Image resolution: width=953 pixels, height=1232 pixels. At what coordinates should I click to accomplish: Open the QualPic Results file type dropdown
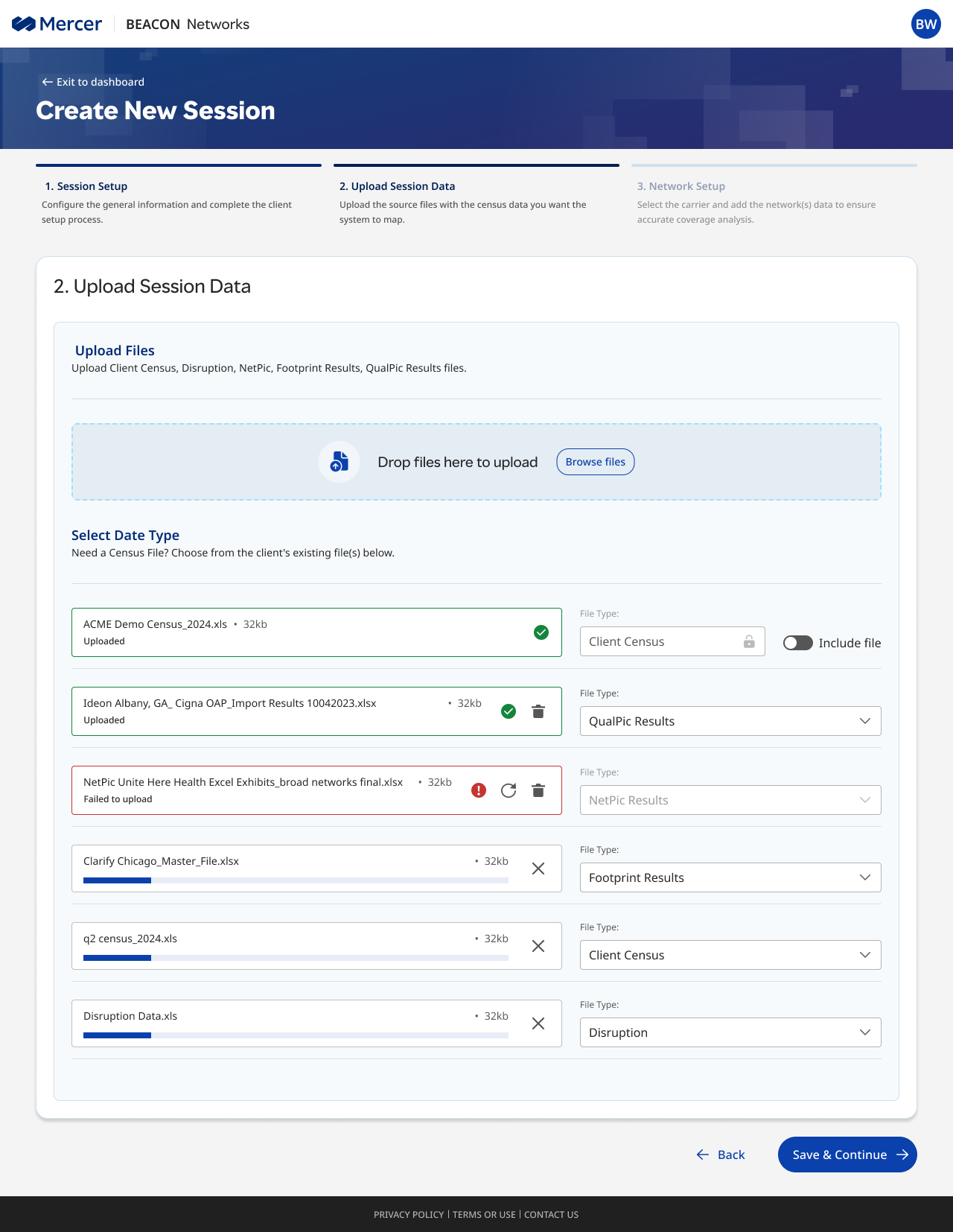(730, 721)
